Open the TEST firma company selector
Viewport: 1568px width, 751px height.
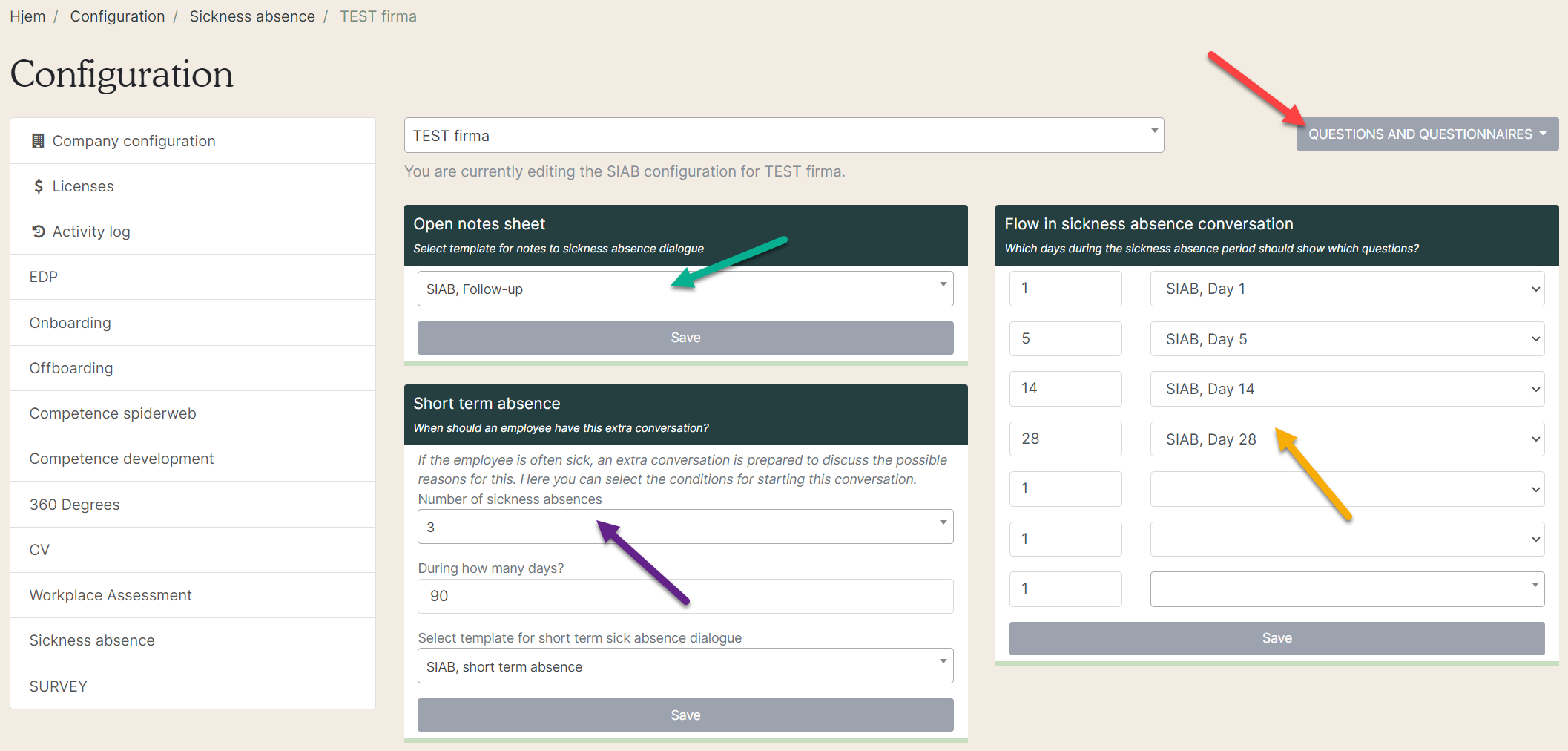[x=783, y=135]
